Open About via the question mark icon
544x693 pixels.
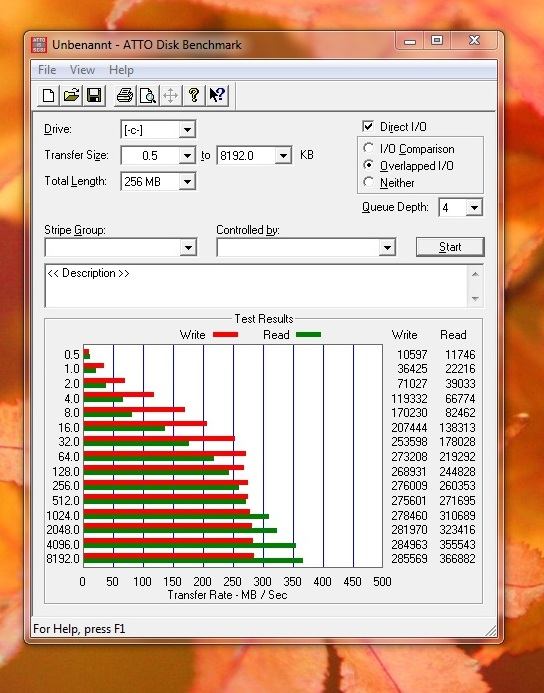194,95
